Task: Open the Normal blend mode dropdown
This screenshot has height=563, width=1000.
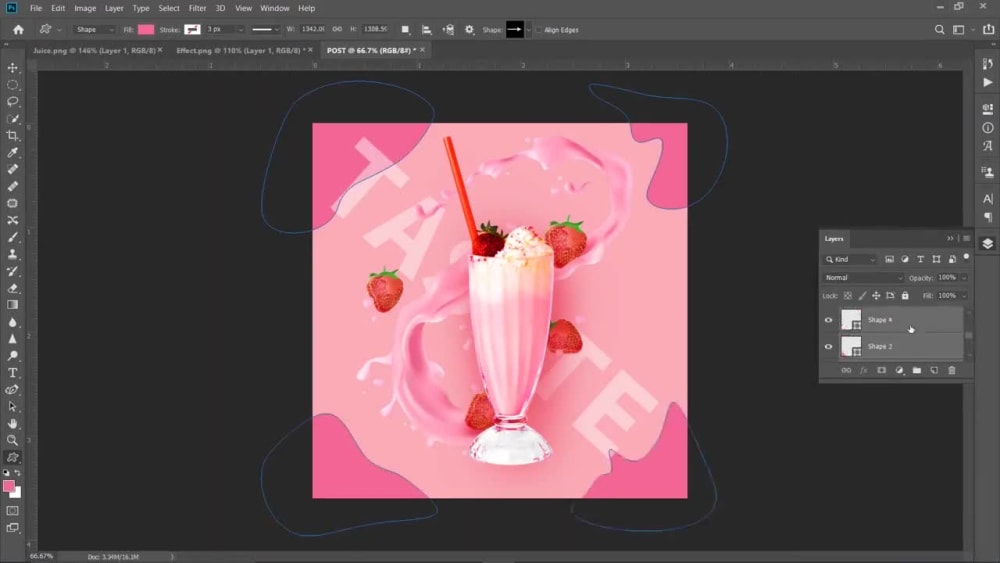Action: [863, 278]
